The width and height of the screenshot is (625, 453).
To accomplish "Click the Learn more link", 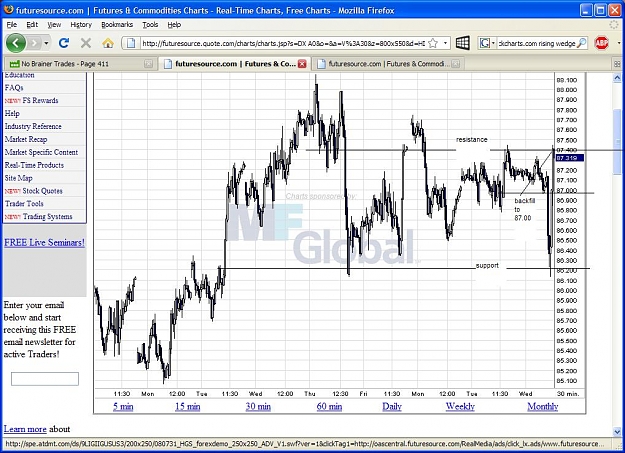I will [x=25, y=429].
